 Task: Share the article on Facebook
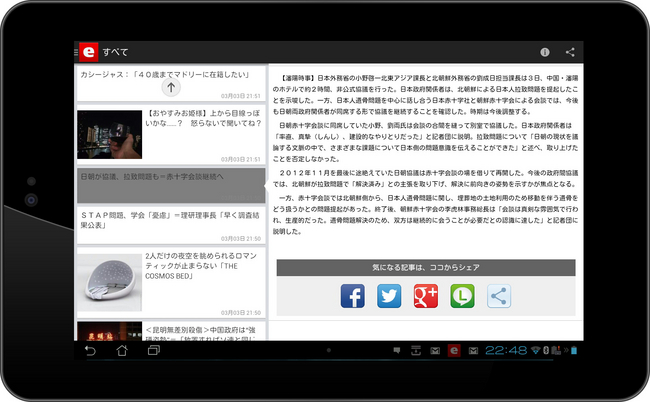pyautogui.click(x=353, y=295)
